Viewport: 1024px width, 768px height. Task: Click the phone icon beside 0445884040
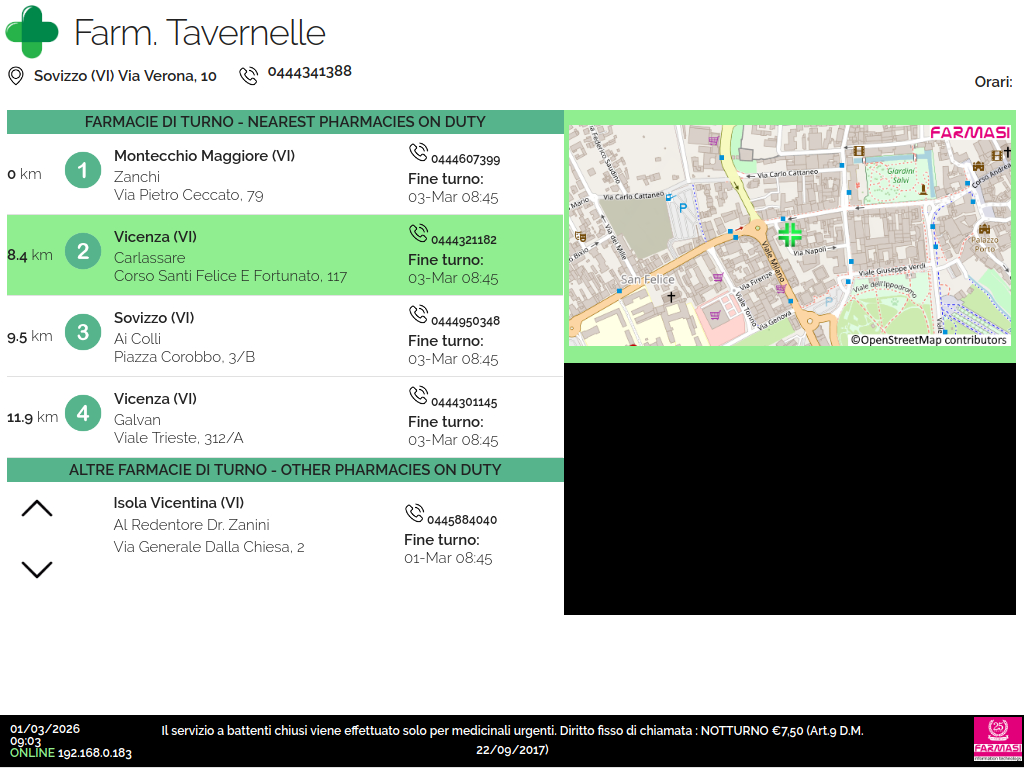click(414, 514)
